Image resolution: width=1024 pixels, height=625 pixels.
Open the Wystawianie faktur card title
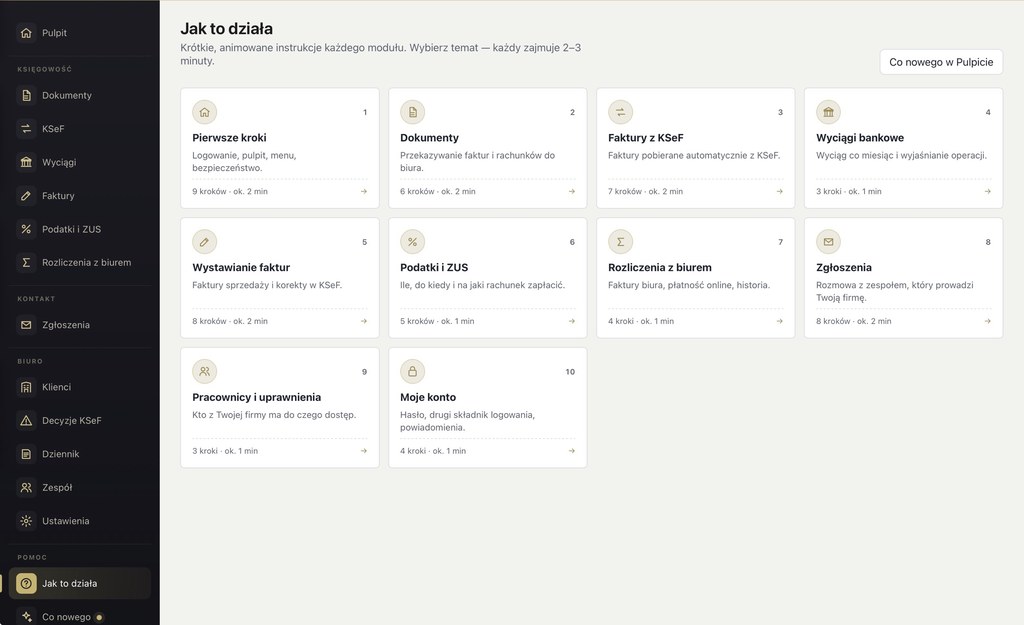[x=241, y=267]
